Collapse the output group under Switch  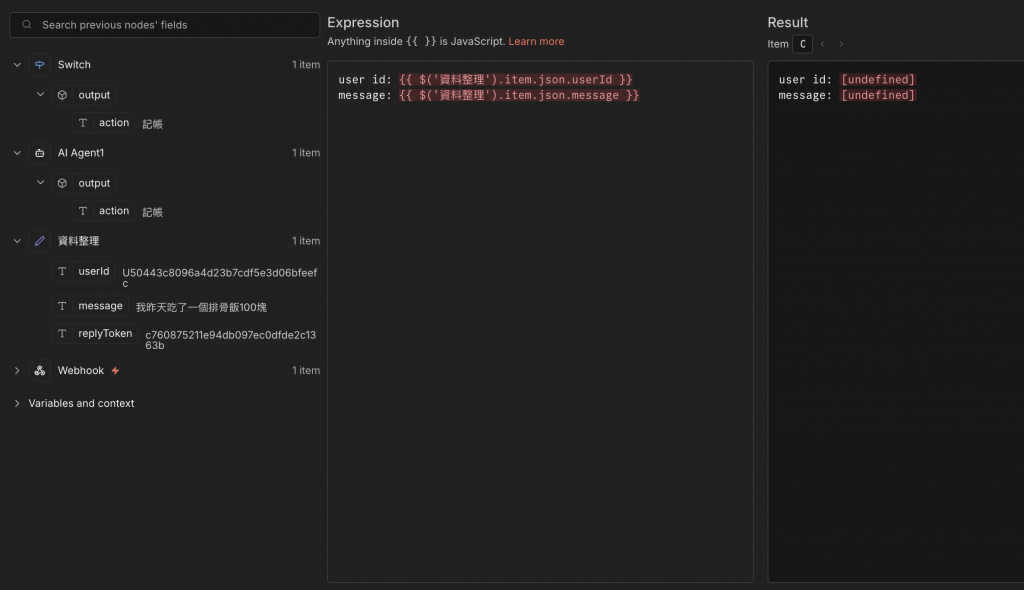pos(40,95)
